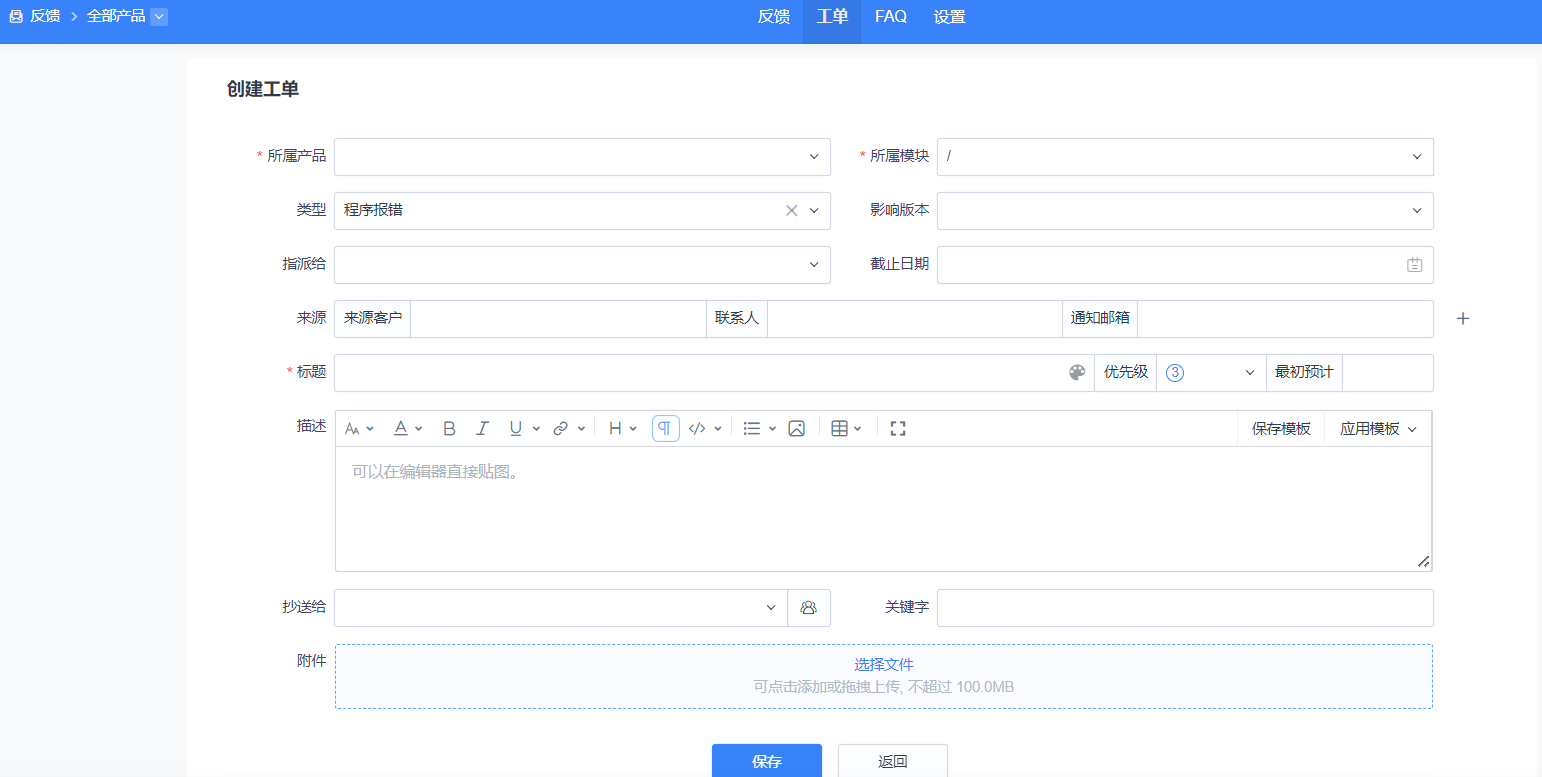This screenshot has width=1542, height=777.
Task: Click the 保存 button
Action: tap(766, 761)
